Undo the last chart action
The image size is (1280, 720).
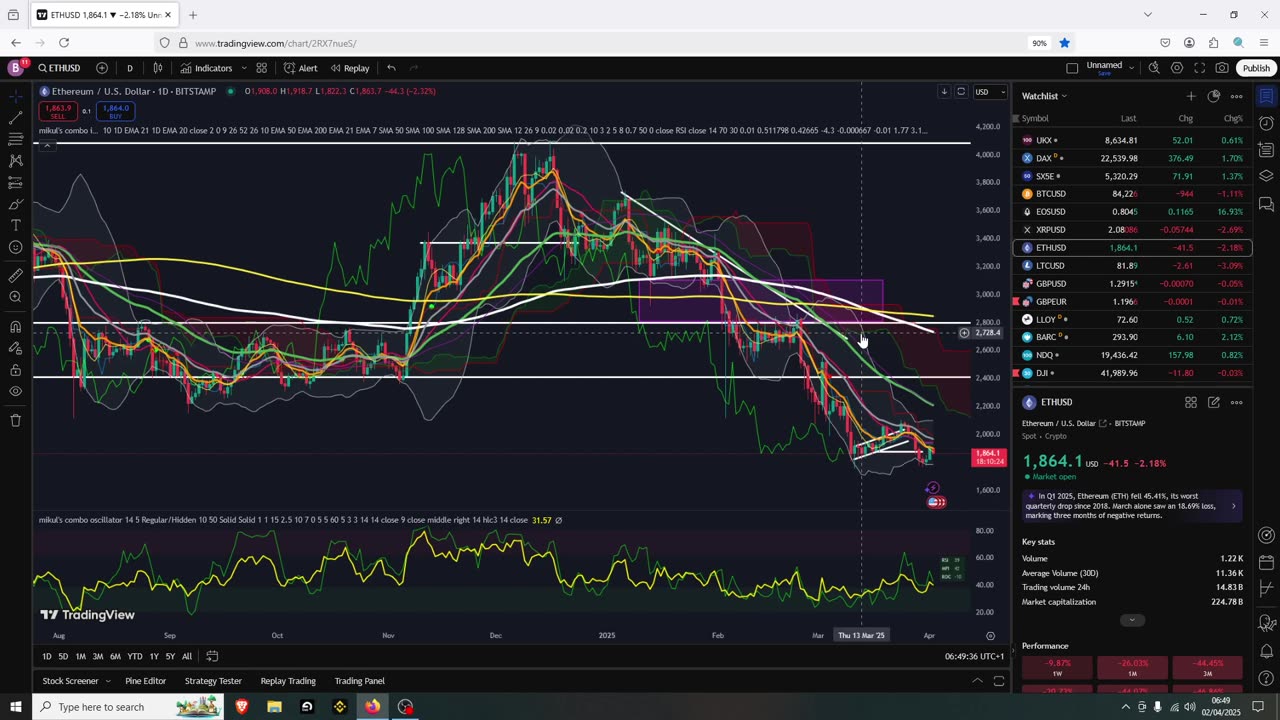pyautogui.click(x=391, y=68)
